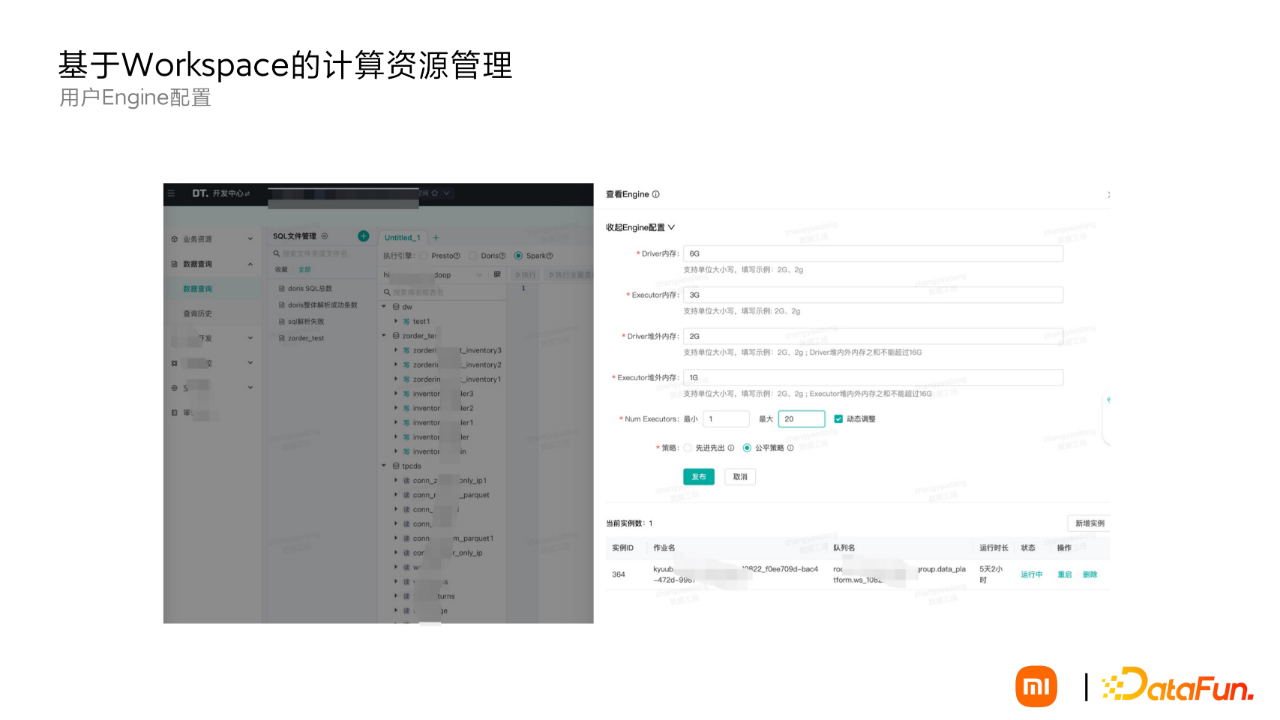Show the 收藏 file filter

282,270
